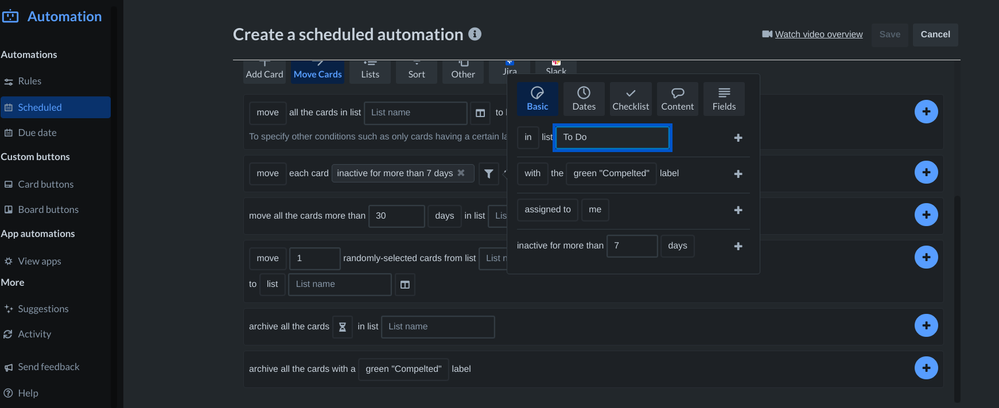Click Send feedback

click(x=55, y=367)
